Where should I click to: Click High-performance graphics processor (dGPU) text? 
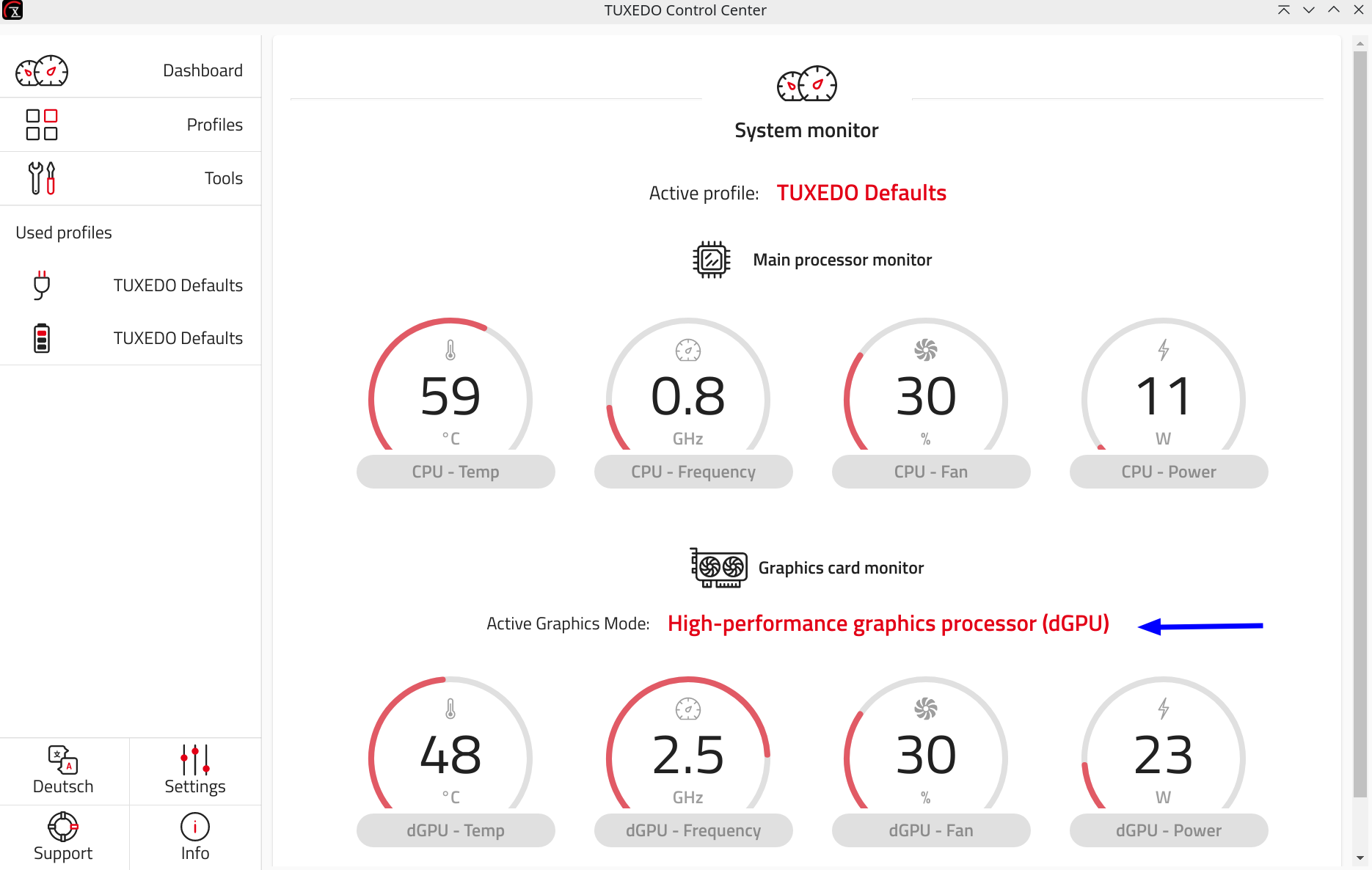tap(888, 624)
